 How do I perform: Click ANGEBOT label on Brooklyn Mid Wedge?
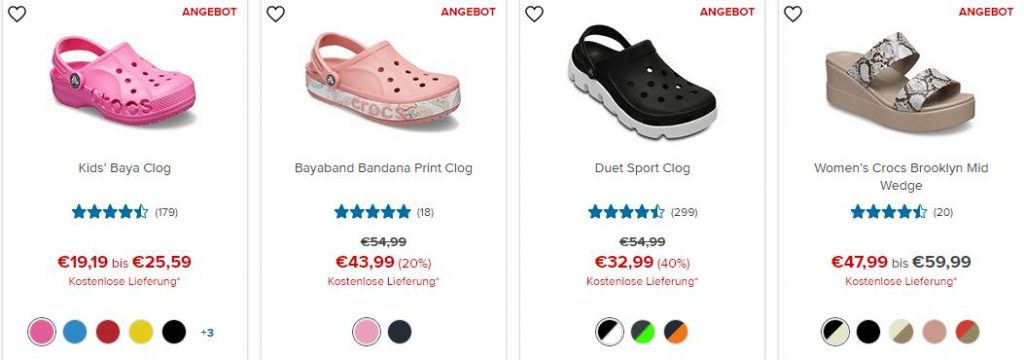986,12
